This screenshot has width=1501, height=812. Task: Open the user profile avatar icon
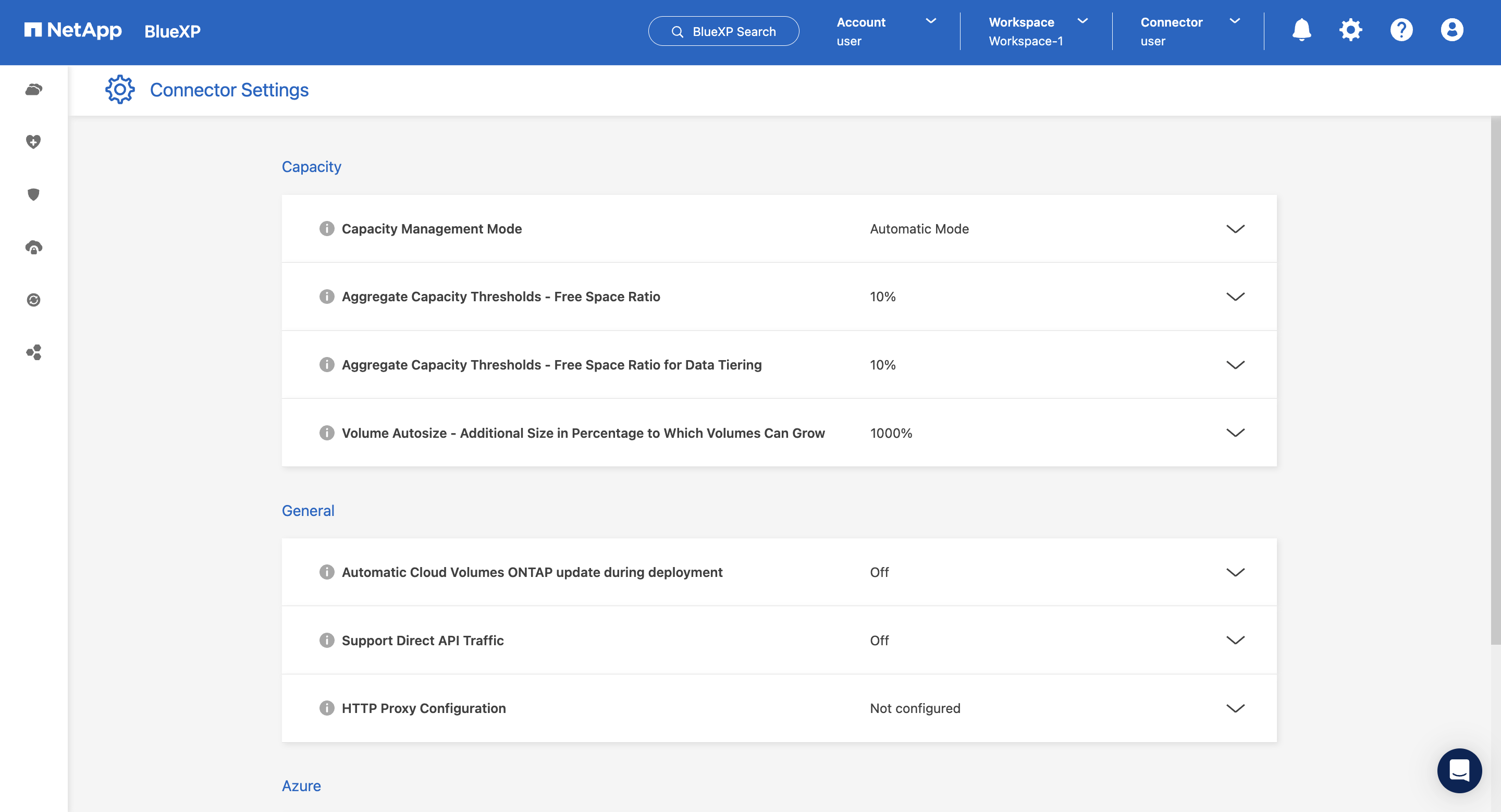tap(1451, 30)
